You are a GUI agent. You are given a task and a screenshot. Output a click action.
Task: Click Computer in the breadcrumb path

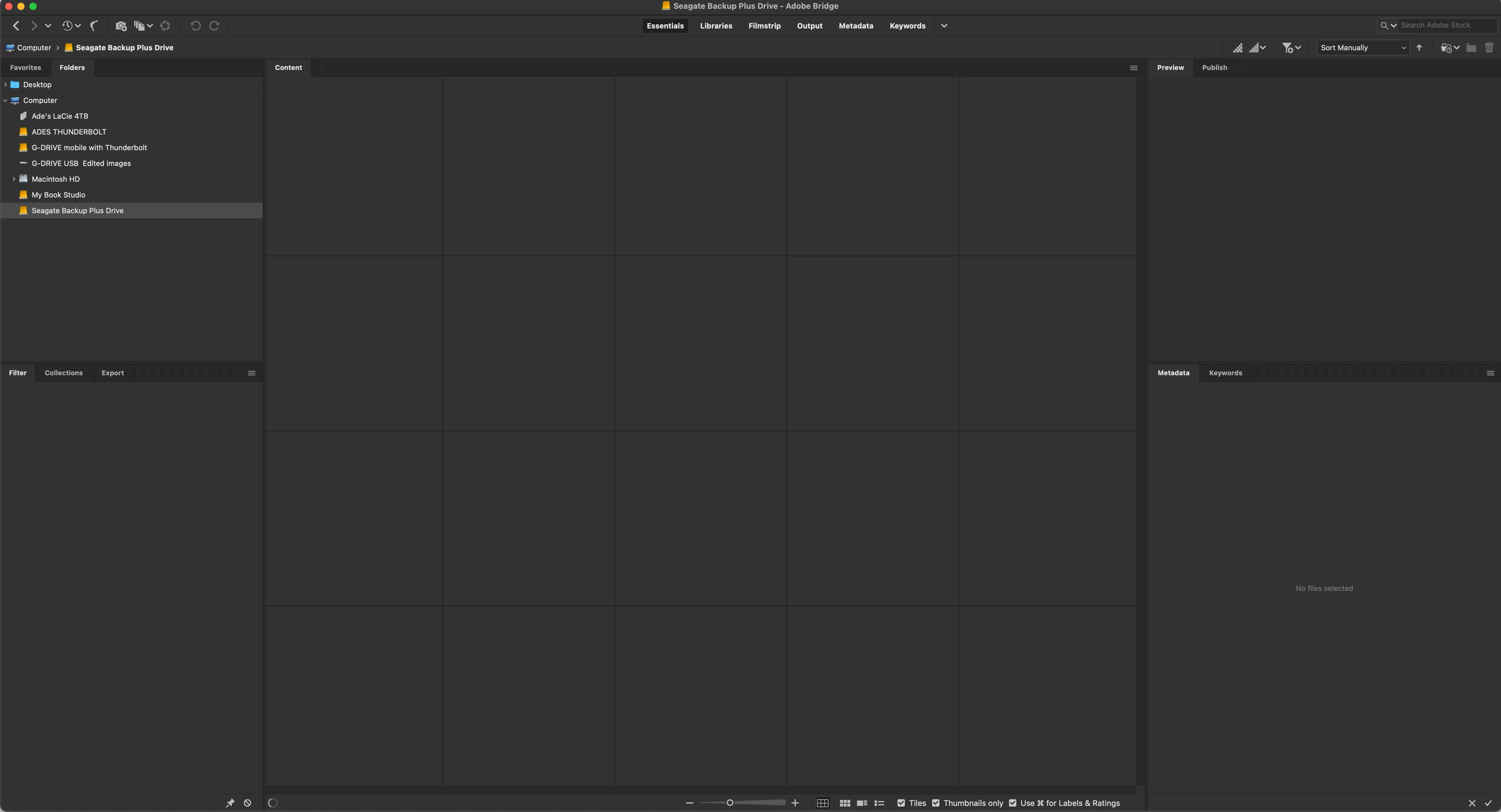34,48
